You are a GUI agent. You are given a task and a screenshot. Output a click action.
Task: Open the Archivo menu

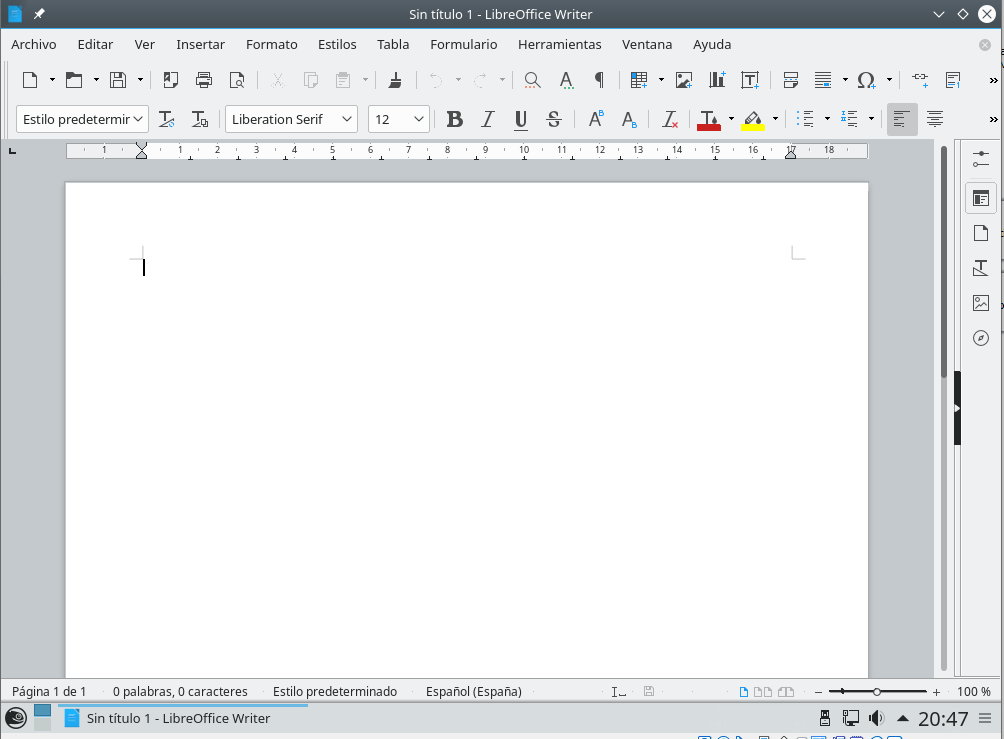pyautogui.click(x=34, y=44)
